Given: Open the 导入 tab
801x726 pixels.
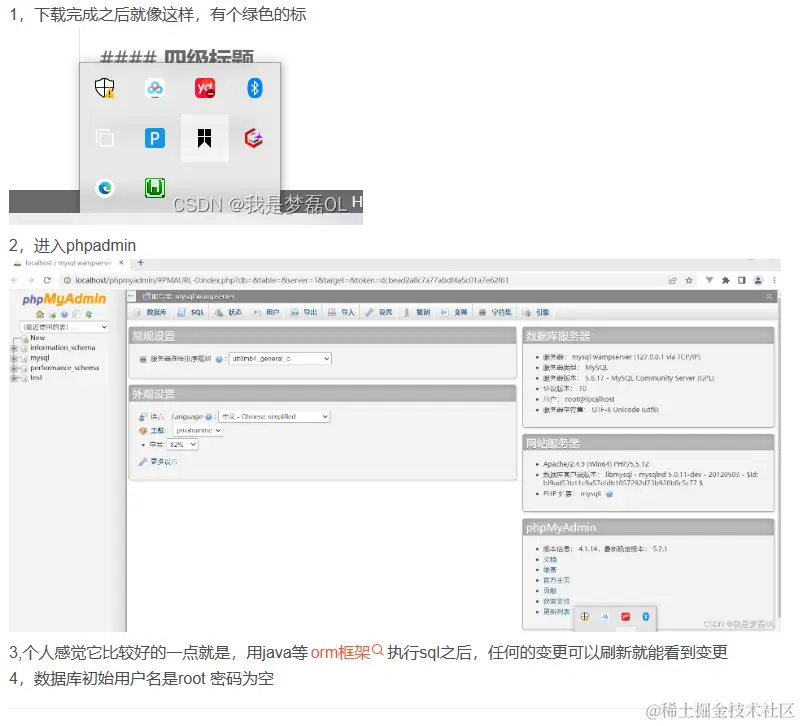Looking at the screenshot, I should pos(341,312).
